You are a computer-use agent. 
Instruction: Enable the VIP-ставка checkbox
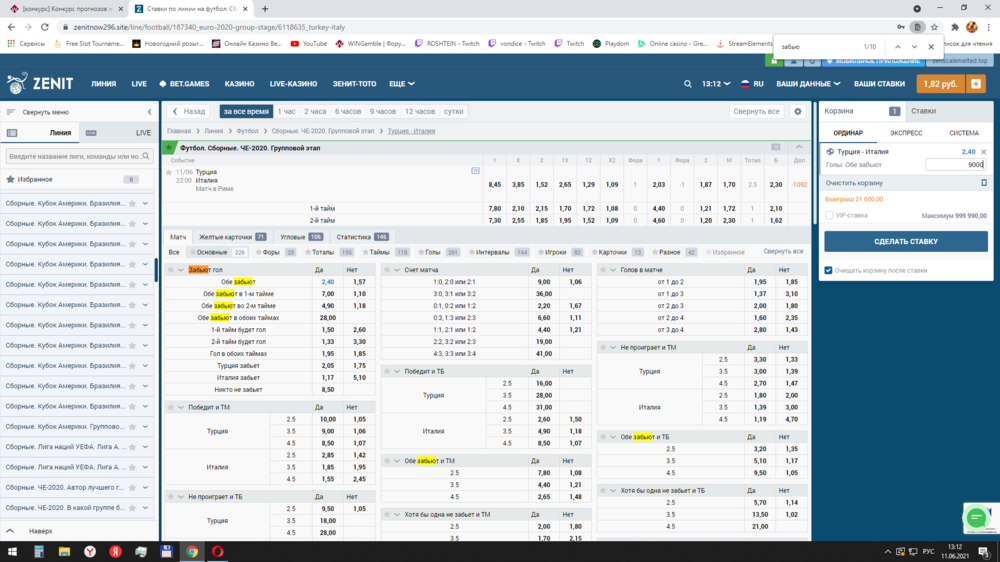coord(829,215)
